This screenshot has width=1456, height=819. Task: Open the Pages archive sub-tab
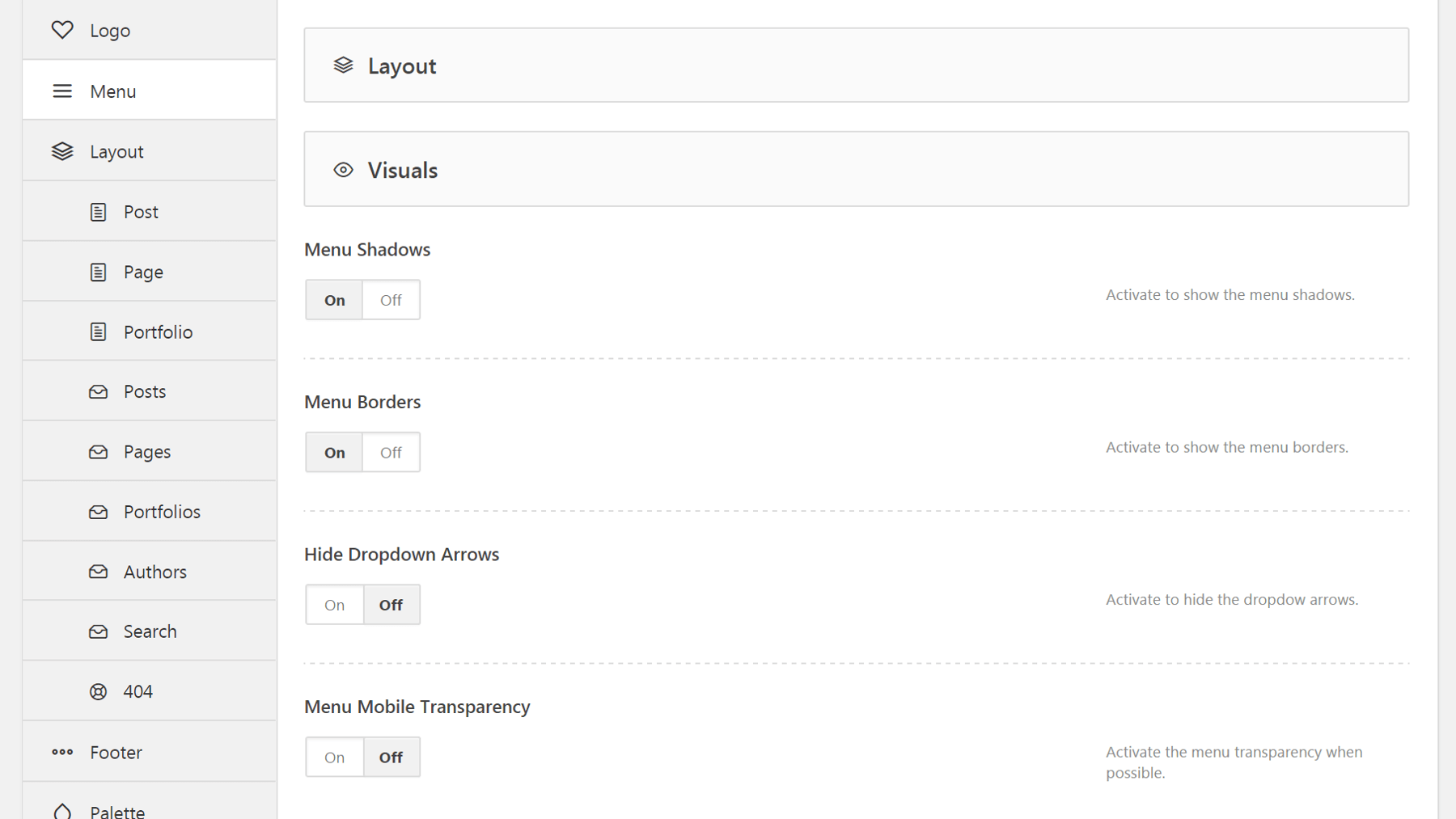(150, 452)
